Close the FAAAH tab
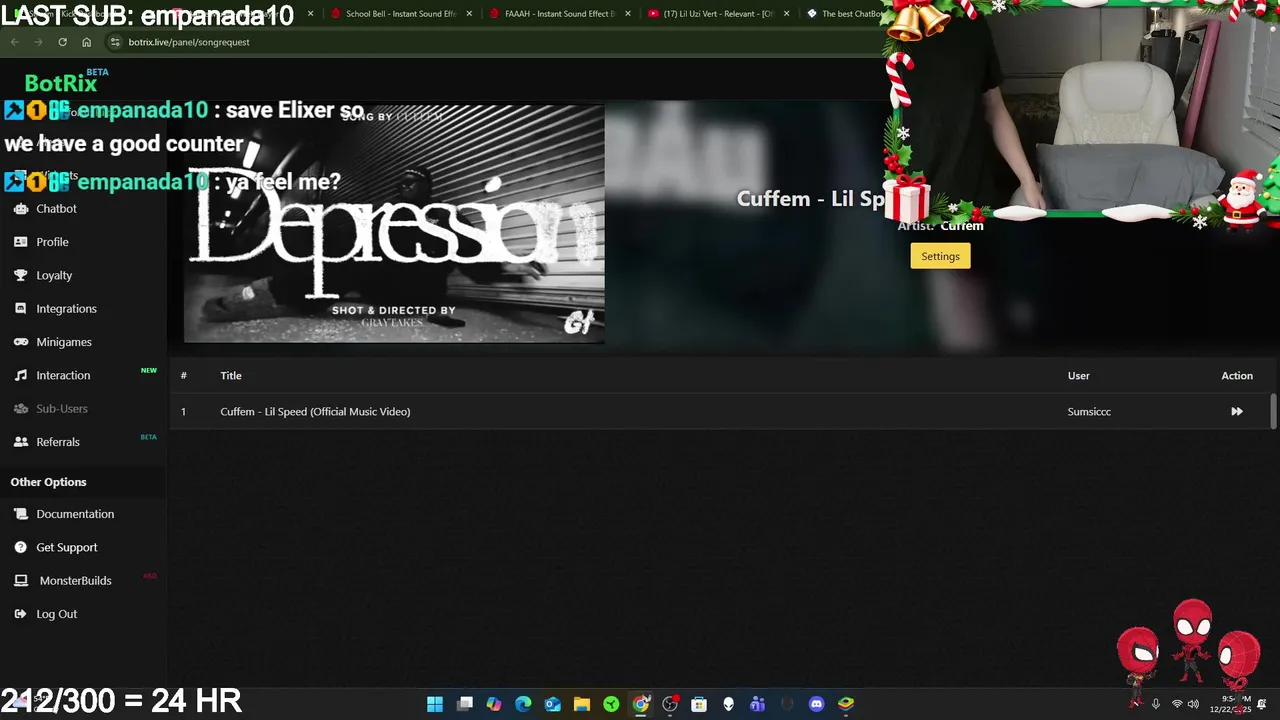 (x=628, y=14)
